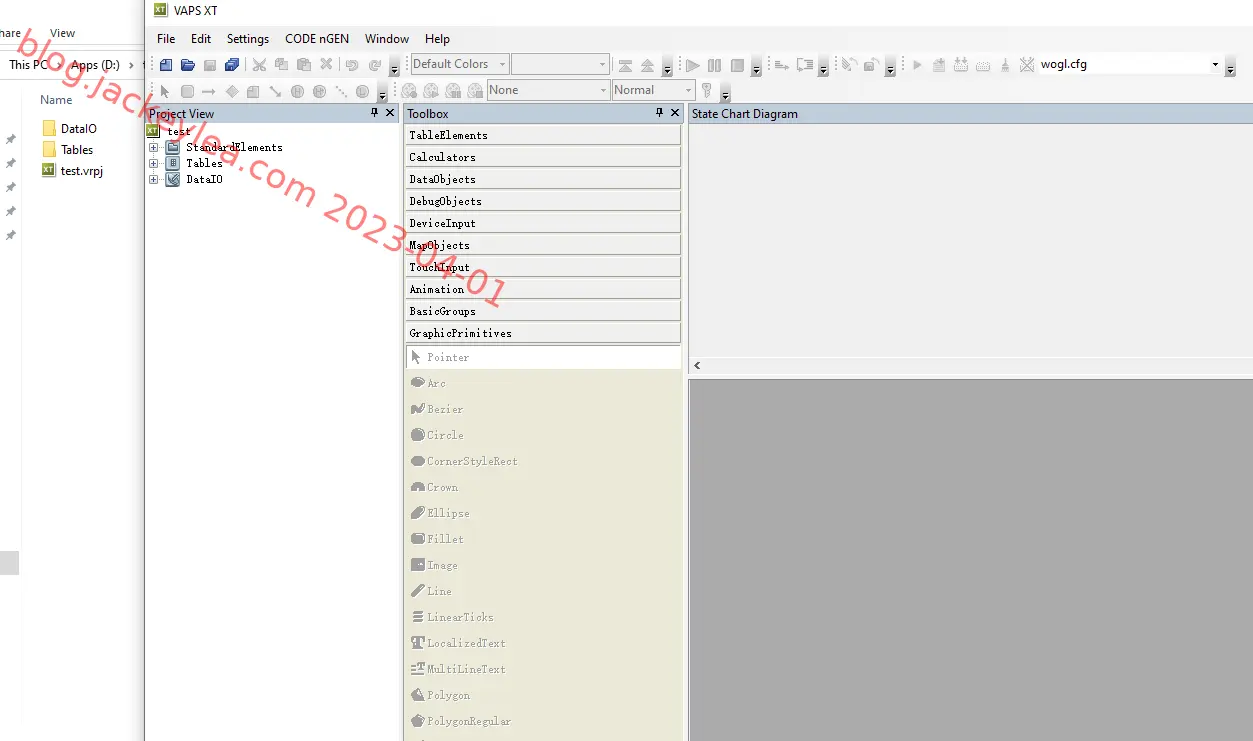
Task: Click the State Chart left scroll arrow
Action: pyautogui.click(x=697, y=366)
